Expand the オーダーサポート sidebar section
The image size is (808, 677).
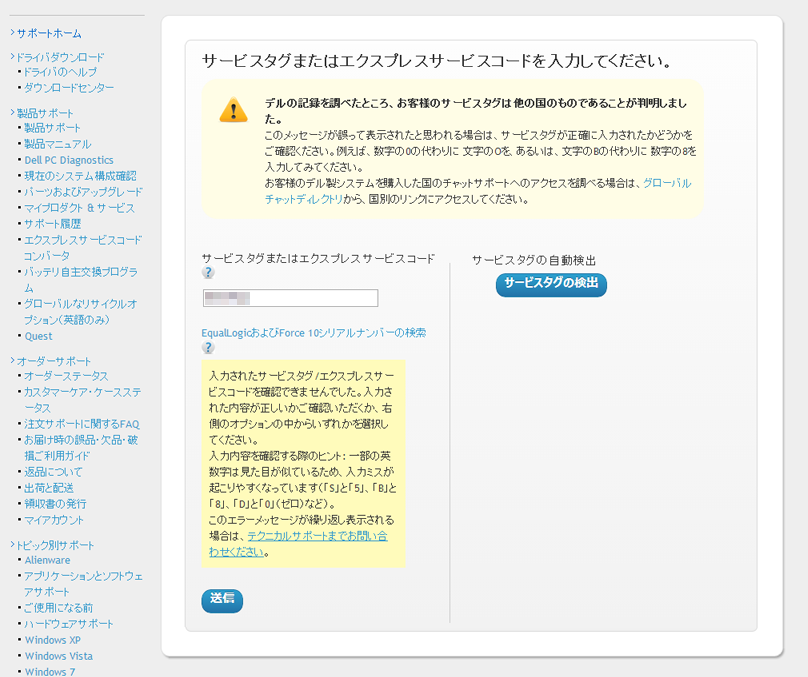point(53,360)
